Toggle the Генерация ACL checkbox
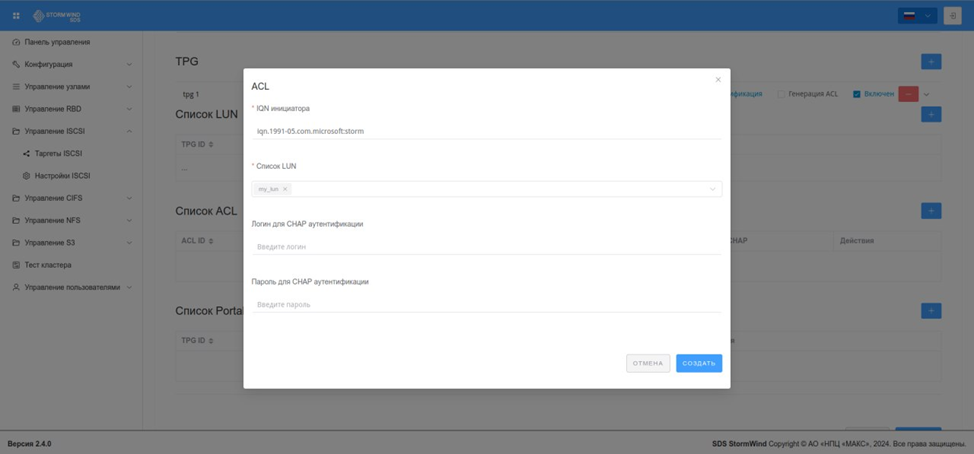 [781, 94]
